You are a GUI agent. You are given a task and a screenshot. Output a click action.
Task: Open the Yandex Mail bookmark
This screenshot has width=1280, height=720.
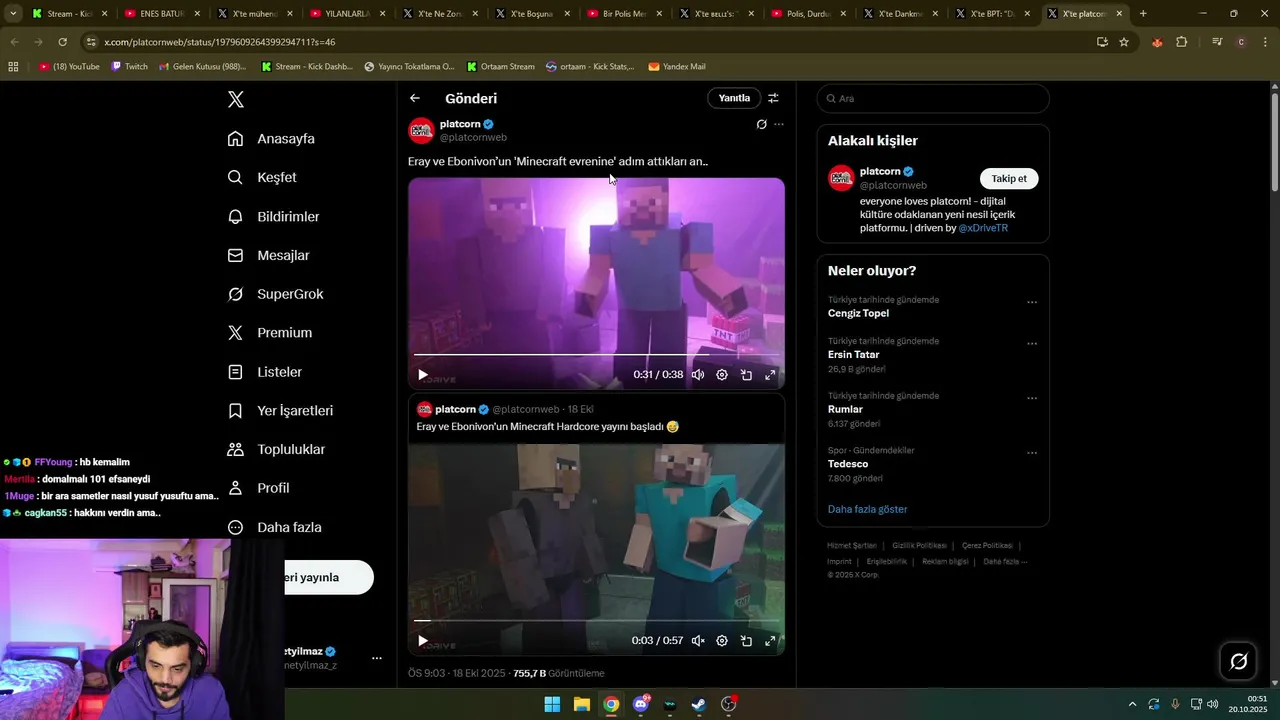point(677,67)
